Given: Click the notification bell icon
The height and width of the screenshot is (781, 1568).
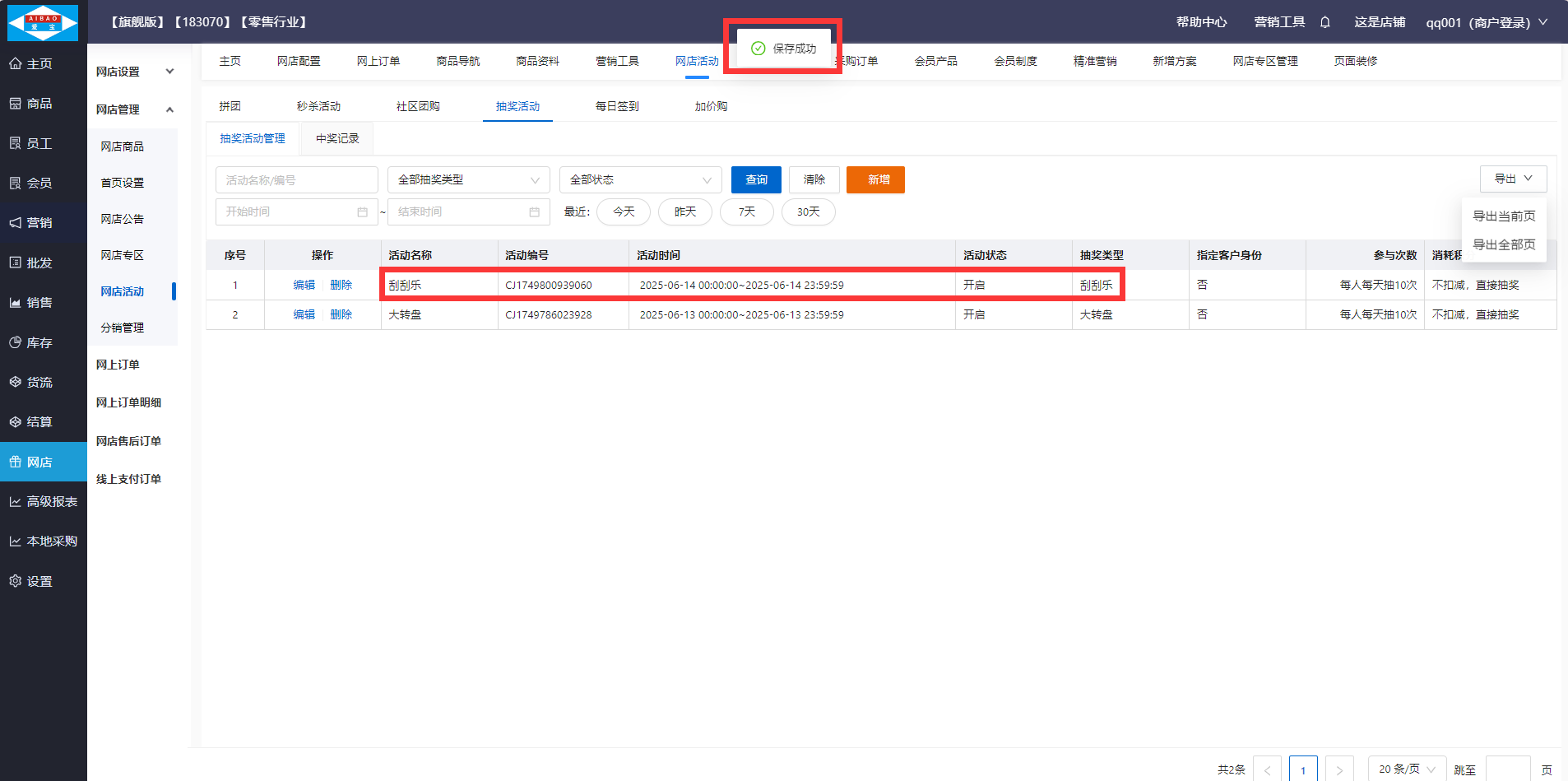Looking at the screenshot, I should (1324, 22).
